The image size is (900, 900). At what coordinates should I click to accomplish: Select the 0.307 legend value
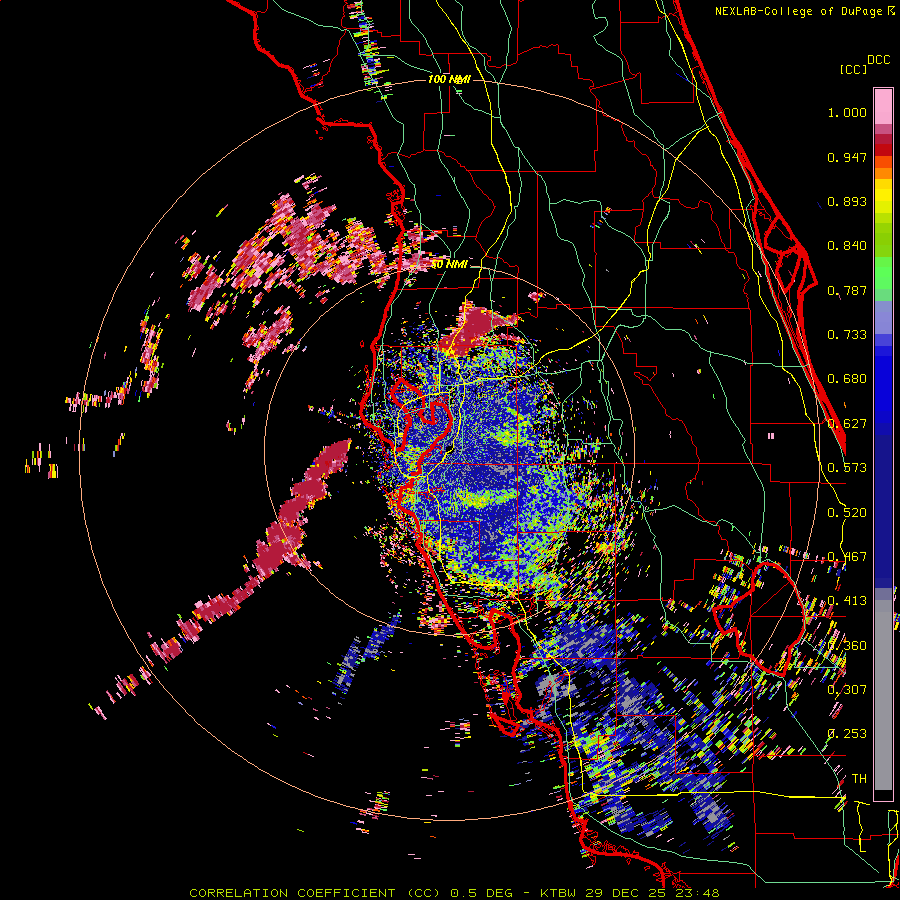847,690
